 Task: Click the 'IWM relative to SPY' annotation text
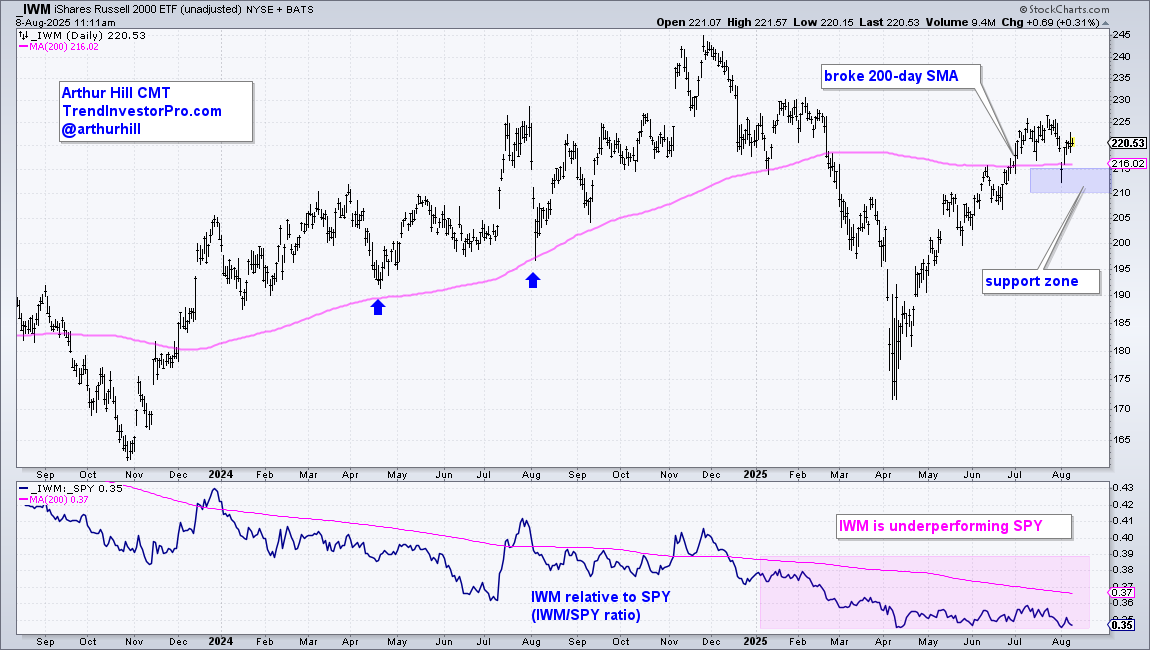(x=601, y=597)
